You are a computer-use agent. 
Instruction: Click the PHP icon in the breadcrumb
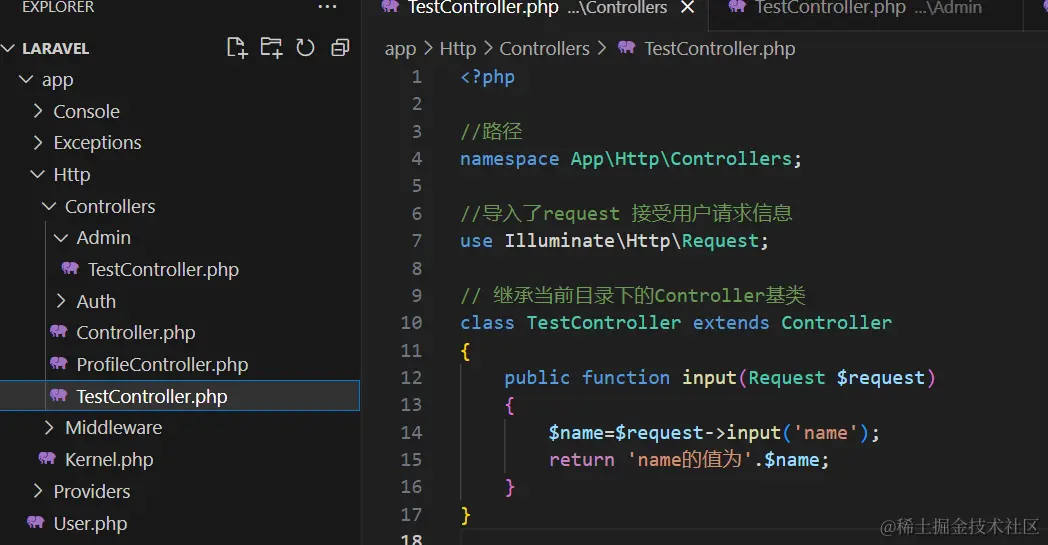627,47
